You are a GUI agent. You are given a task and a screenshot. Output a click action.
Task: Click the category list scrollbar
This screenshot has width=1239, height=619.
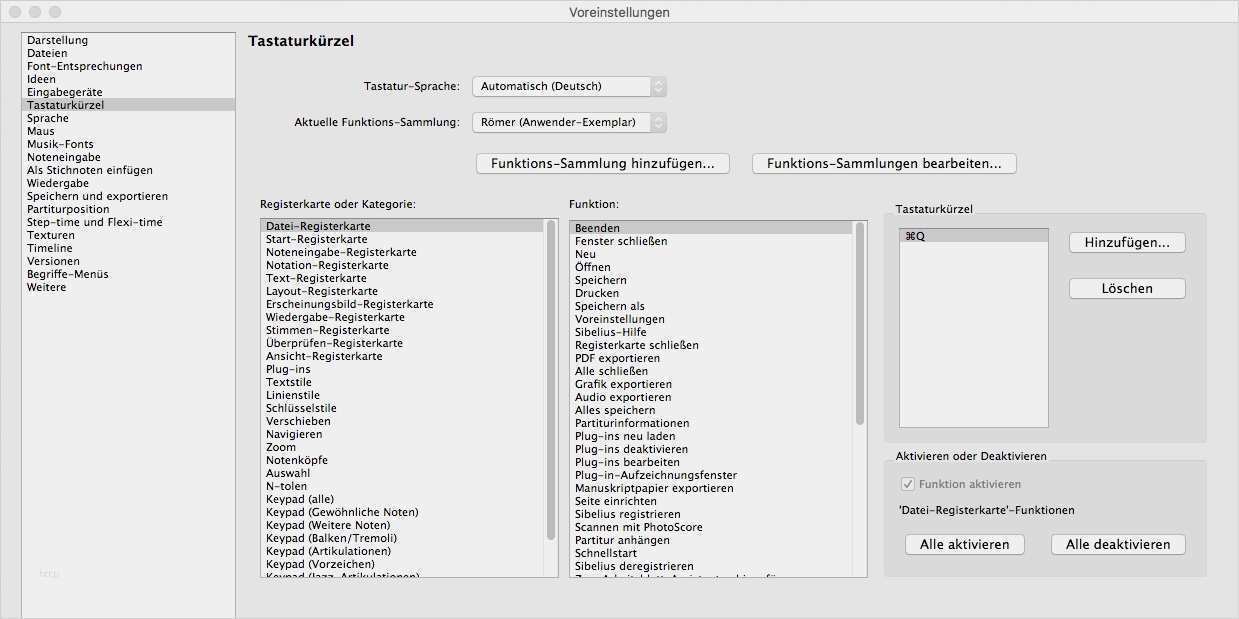point(551,380)
